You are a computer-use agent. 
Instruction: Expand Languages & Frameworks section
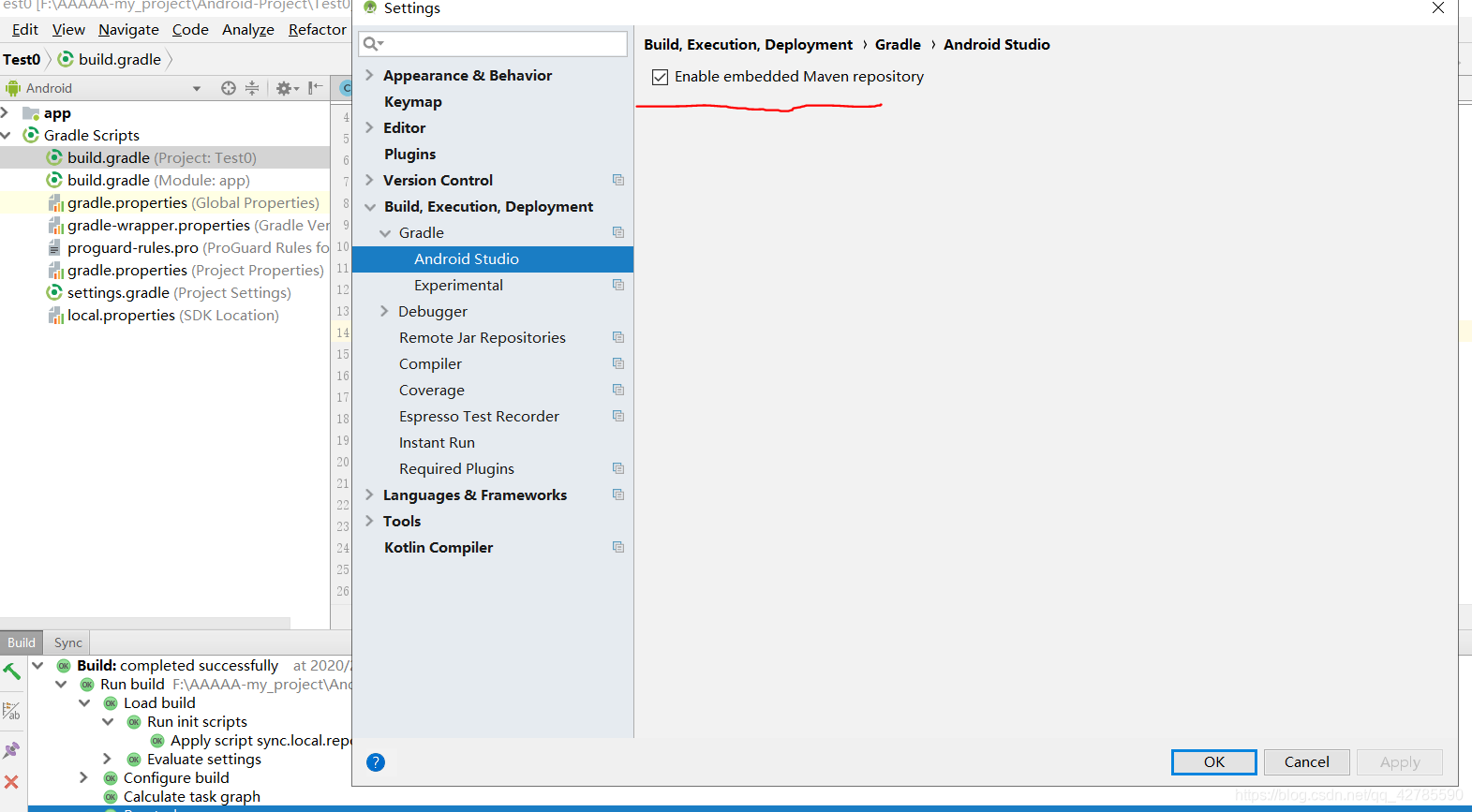pyautogui.click(x=369, y=495)
